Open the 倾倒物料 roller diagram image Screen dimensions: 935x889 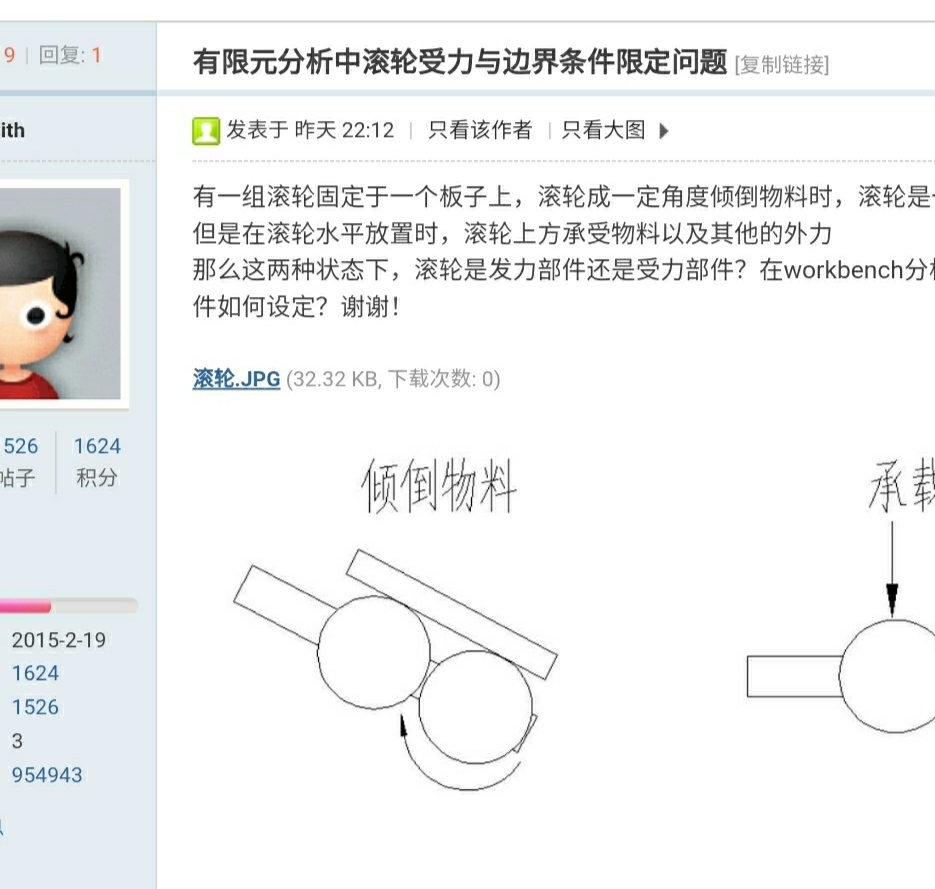[395, 623]
